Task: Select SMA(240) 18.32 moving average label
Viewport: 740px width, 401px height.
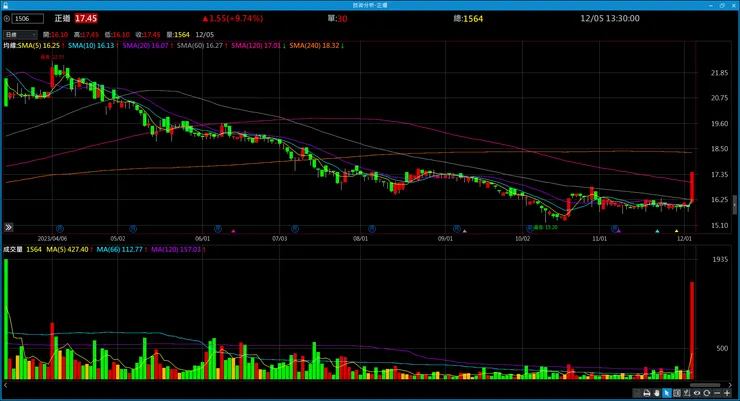Action: click(x=314, y=46)
